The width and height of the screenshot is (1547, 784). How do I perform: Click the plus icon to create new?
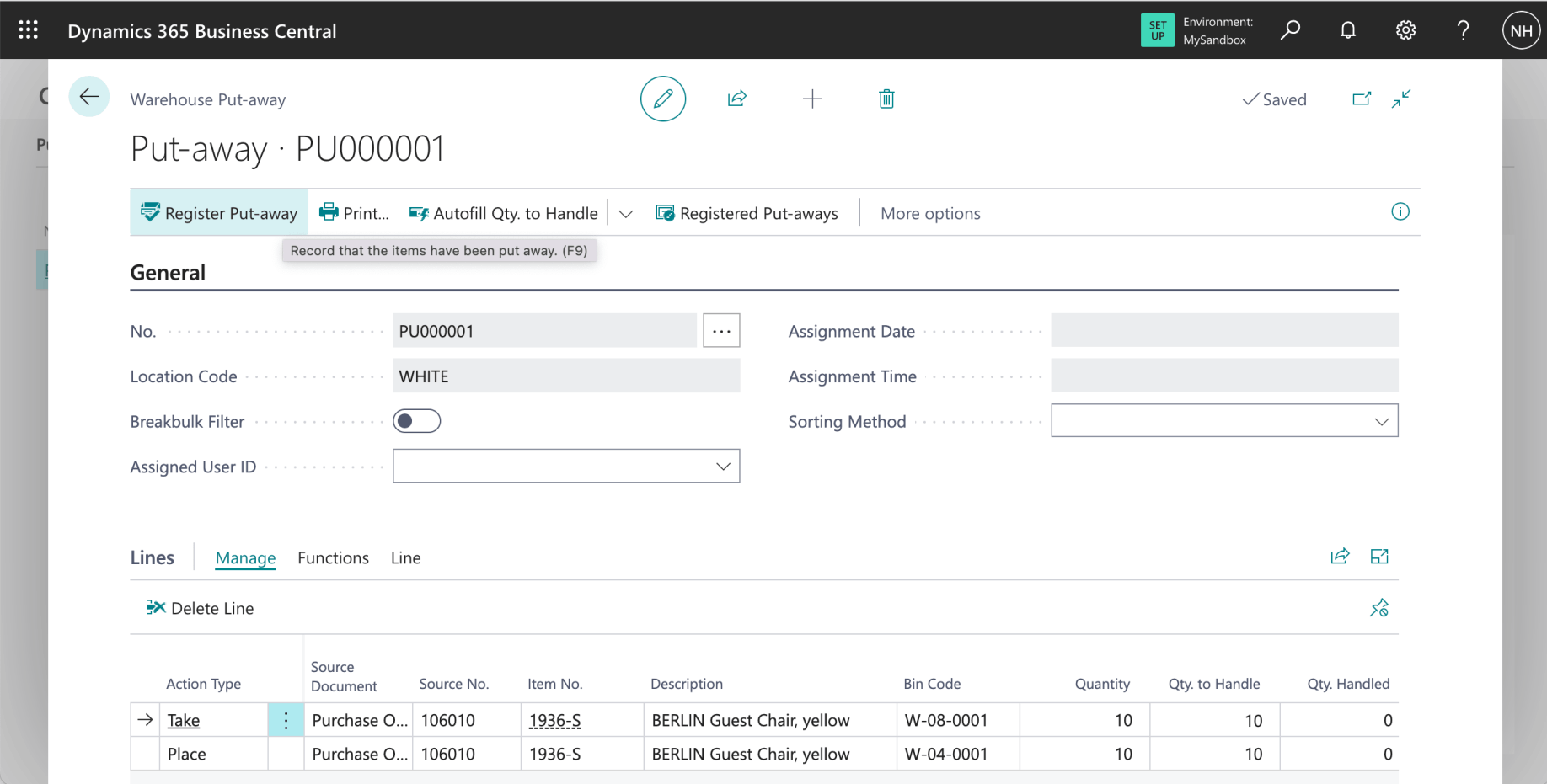[812, 99]
